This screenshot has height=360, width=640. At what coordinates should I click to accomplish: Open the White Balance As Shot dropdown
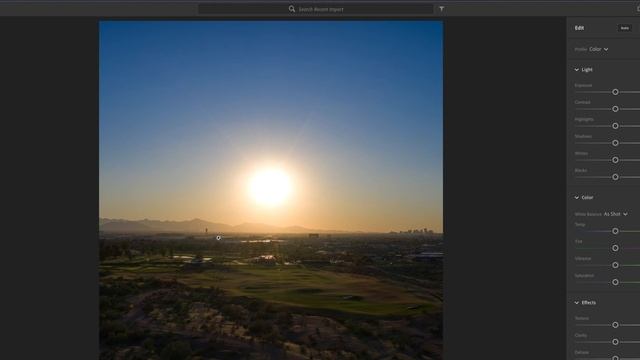pos(616,214)
